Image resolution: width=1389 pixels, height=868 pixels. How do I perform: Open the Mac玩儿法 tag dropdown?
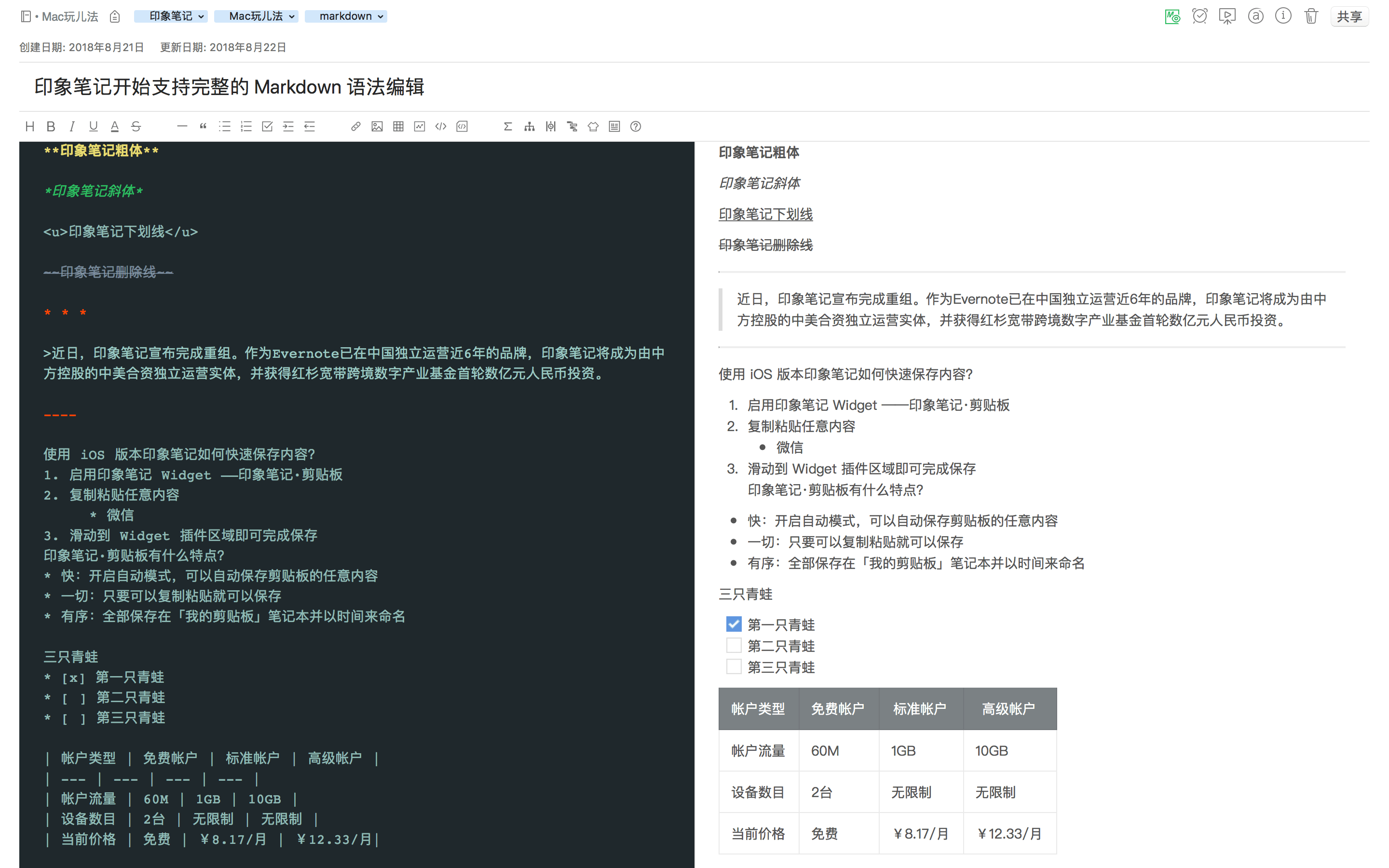pos(256,16)
